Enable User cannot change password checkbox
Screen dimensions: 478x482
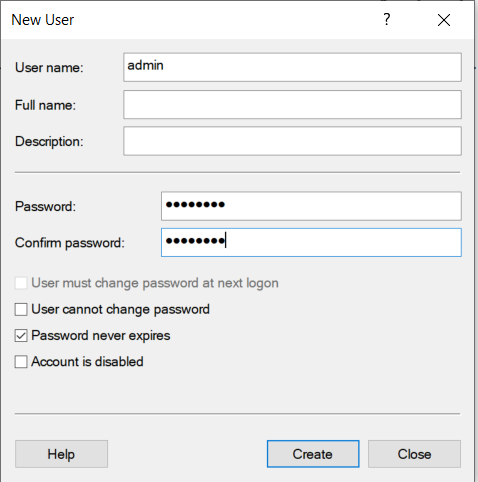[21, 309]
